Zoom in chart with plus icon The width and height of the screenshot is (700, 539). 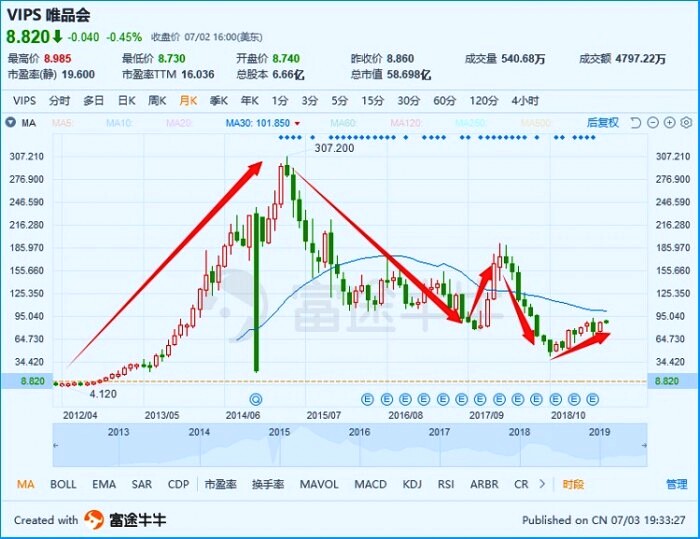(x=669, y=122)
